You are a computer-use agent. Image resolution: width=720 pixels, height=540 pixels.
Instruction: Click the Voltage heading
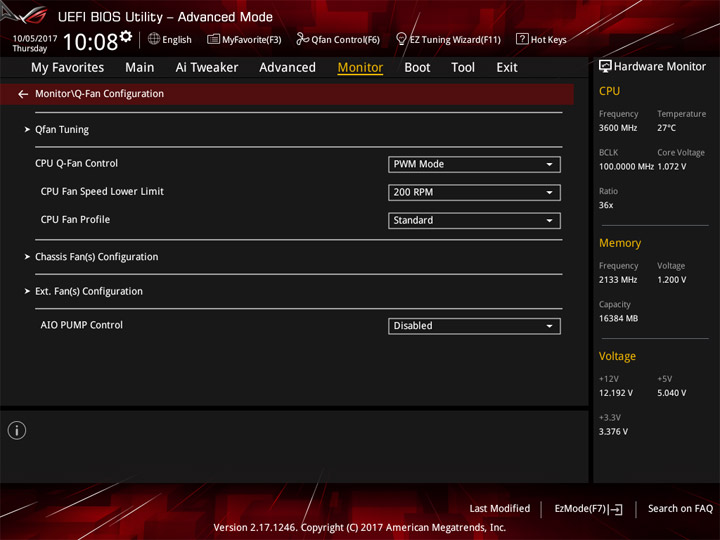(617, 356)
